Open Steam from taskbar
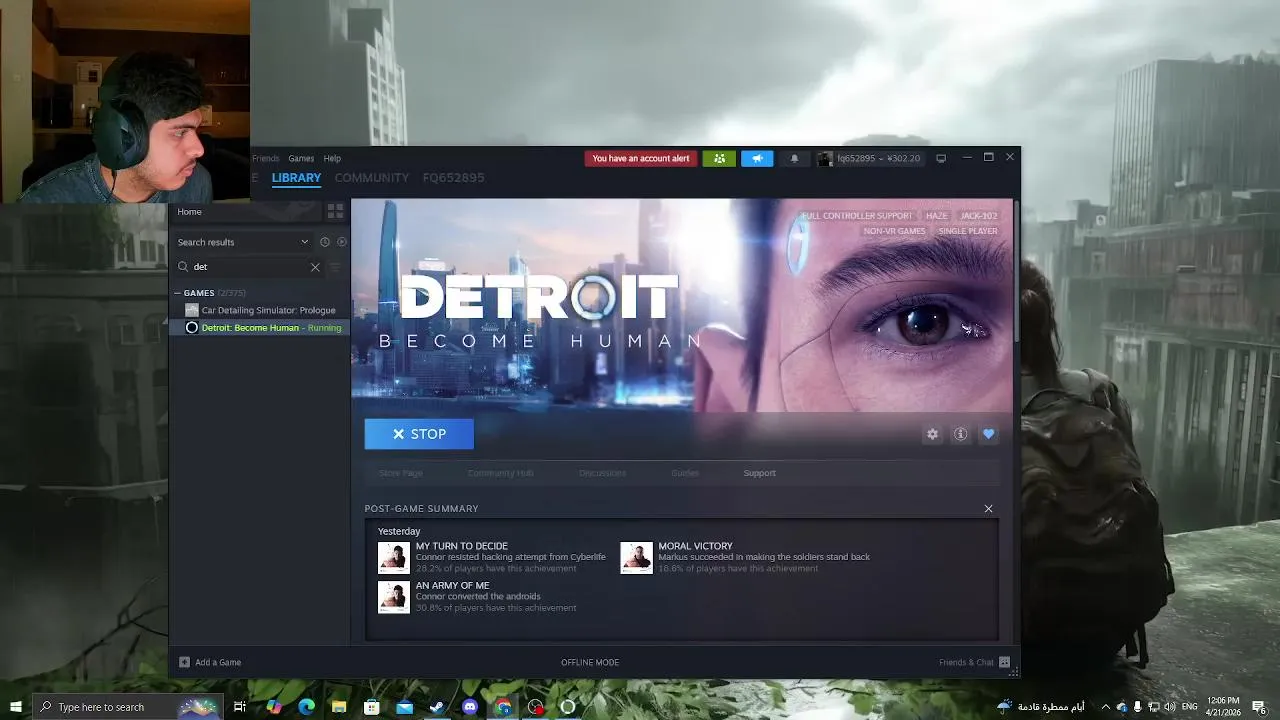The height and width of the screenshot is (720, 1280). (x=437, y=707)
